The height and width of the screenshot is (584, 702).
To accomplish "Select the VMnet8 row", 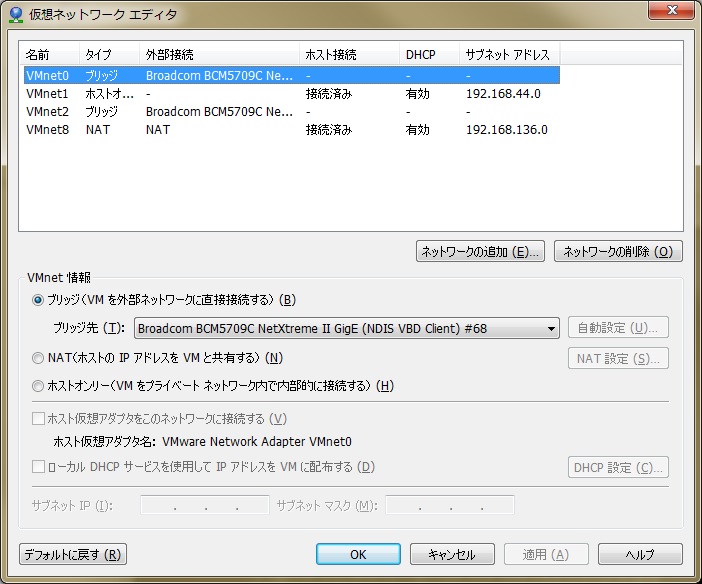I will point(291,129).
